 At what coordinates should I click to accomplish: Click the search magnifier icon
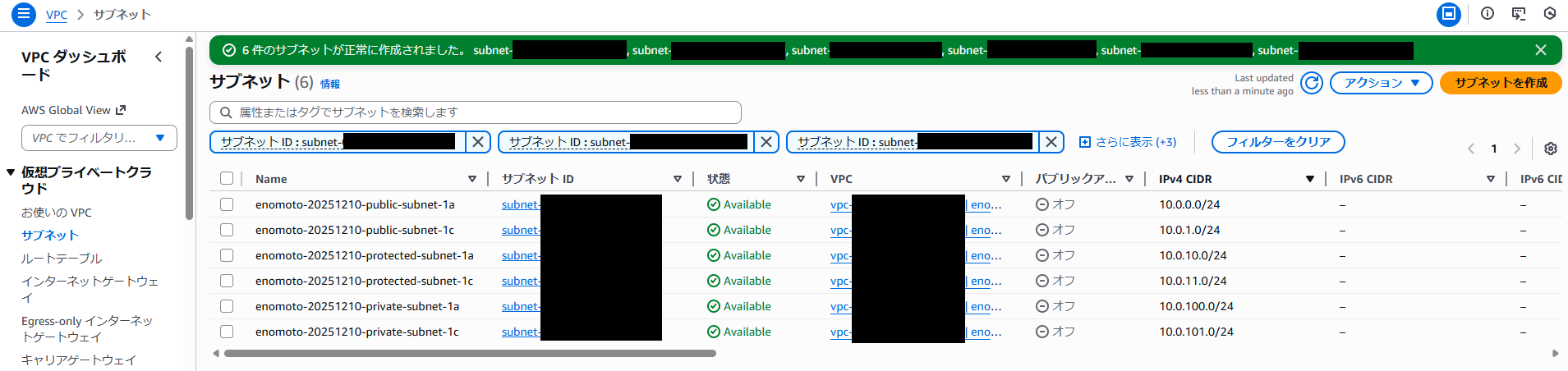click(226, 112)
